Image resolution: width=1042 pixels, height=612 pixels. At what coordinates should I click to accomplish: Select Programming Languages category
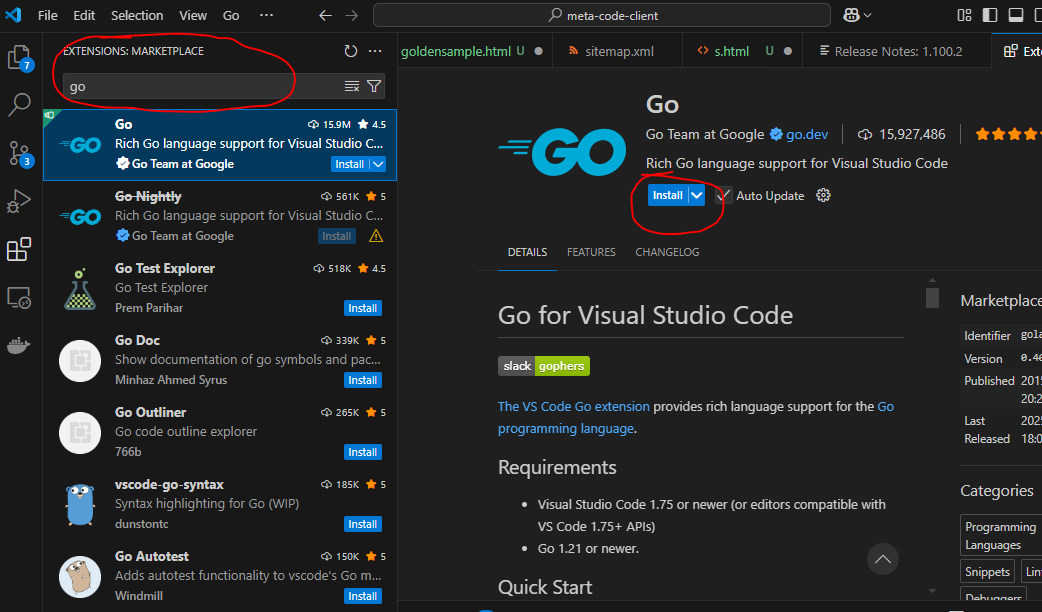[x=1000, y=535]
